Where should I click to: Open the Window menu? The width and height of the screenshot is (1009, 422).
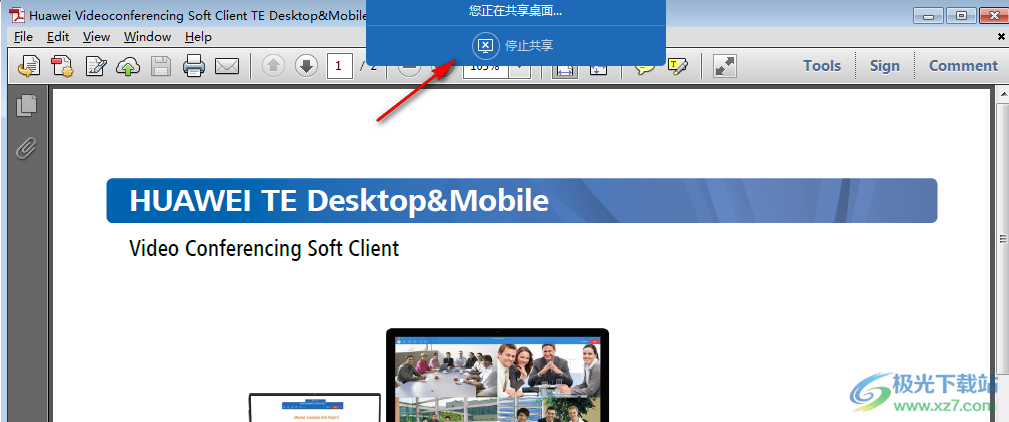click(x=147, y=37)
